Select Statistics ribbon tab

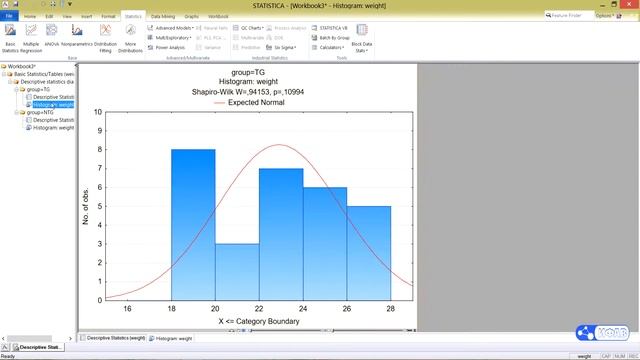click(x=133, y=16)
